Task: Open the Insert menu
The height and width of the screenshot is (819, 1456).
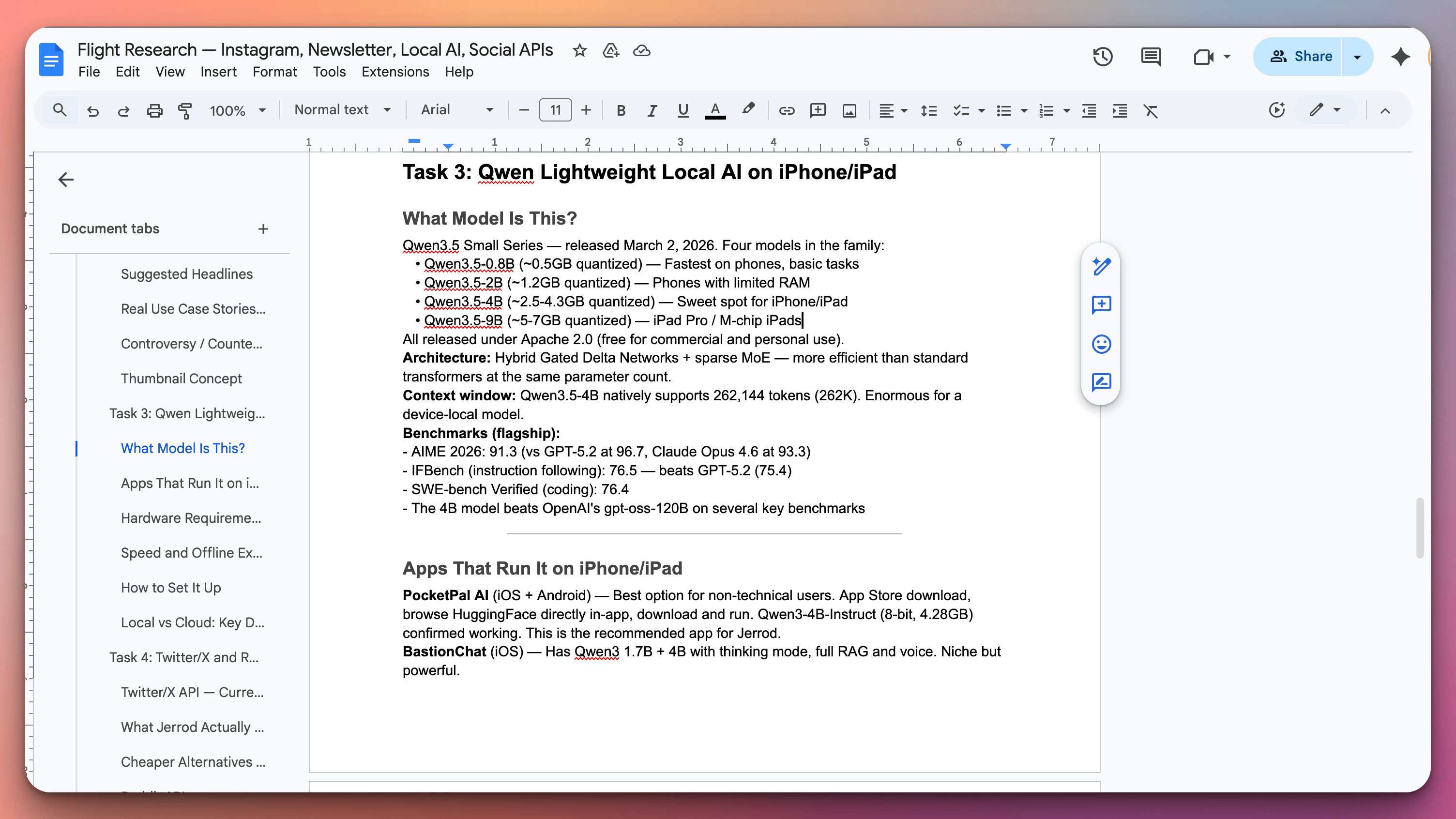Action: [x=218, y=72]
